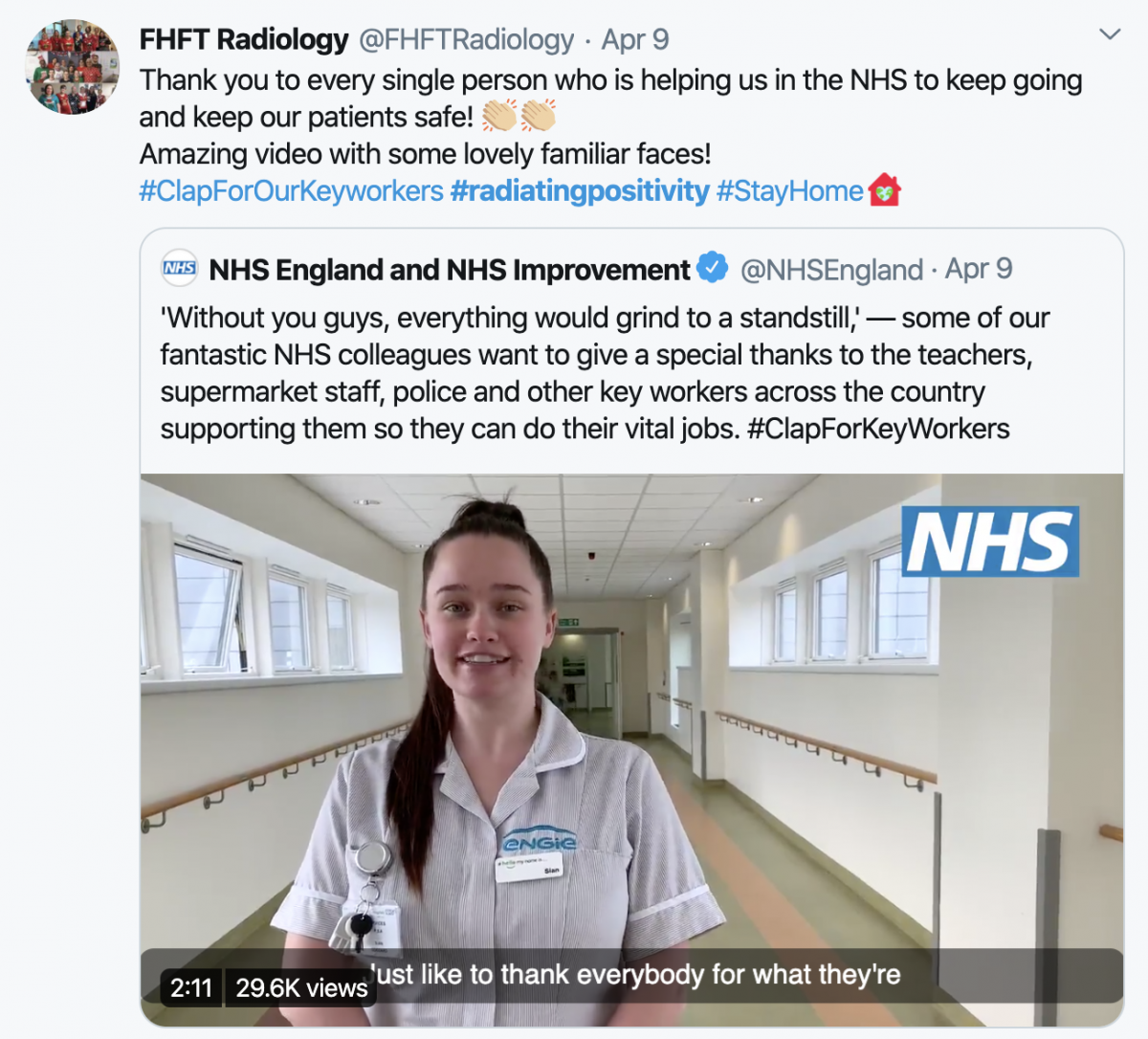The width and height of the screenshot is (1148, 1039).
Task: Click the Apr 9 tweet timestamp
Action: 635,39
